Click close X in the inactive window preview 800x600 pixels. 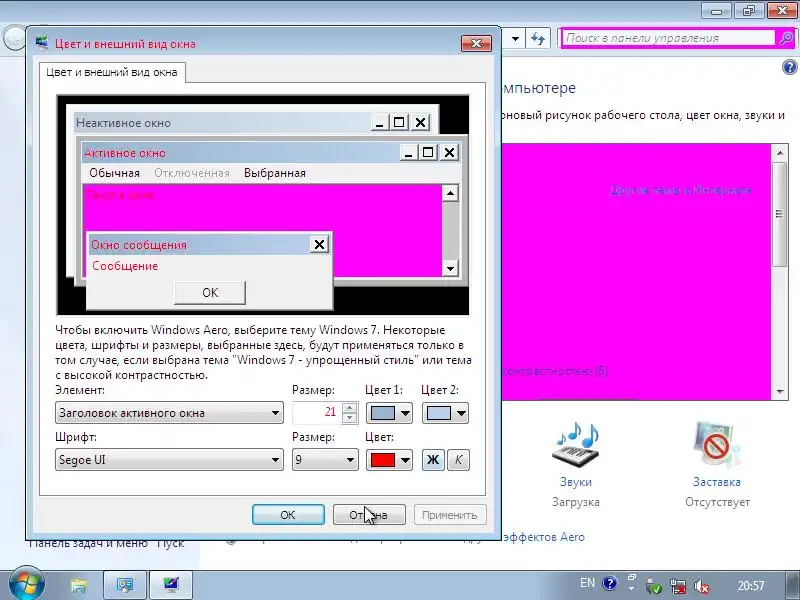420,123
